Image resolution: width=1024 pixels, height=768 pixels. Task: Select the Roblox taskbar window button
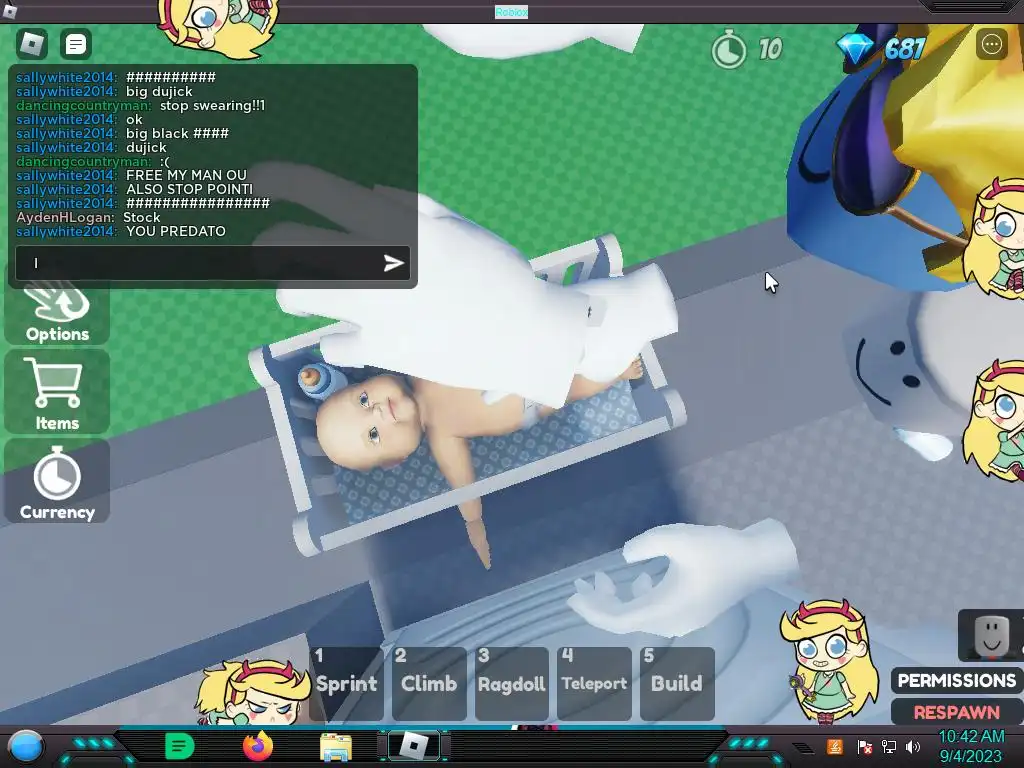[x=413, y=746]
